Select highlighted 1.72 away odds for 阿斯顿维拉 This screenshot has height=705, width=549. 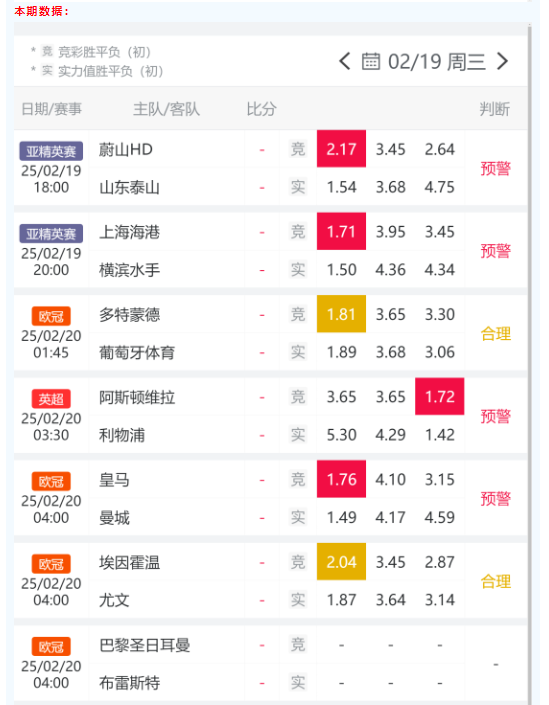coord(439,397)
